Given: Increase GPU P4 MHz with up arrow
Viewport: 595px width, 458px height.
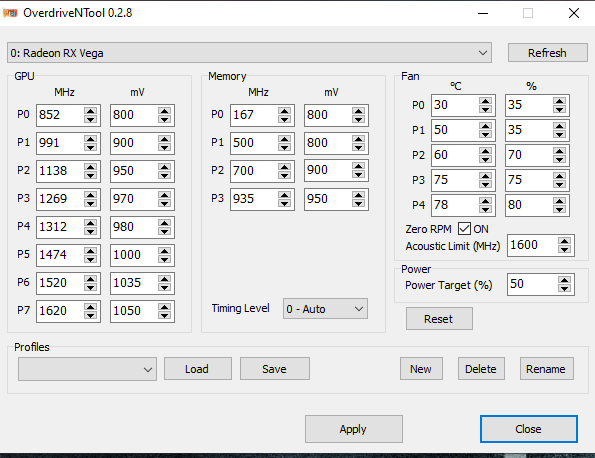Looking at the screenshot, I should pyautogui.click(x=90, y=223).
